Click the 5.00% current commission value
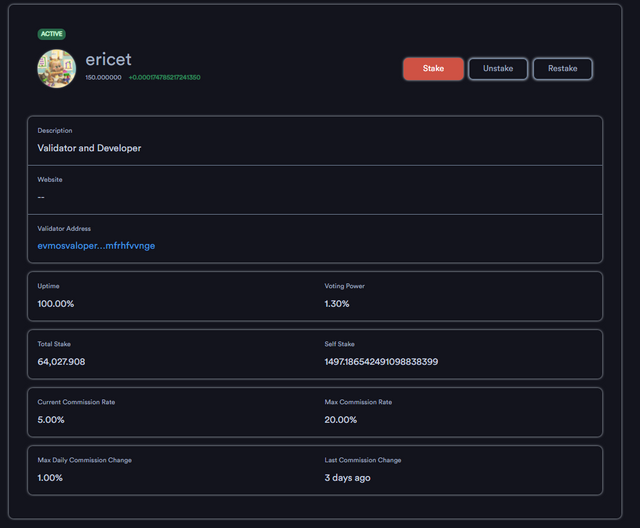 click(x=51, y=419)
